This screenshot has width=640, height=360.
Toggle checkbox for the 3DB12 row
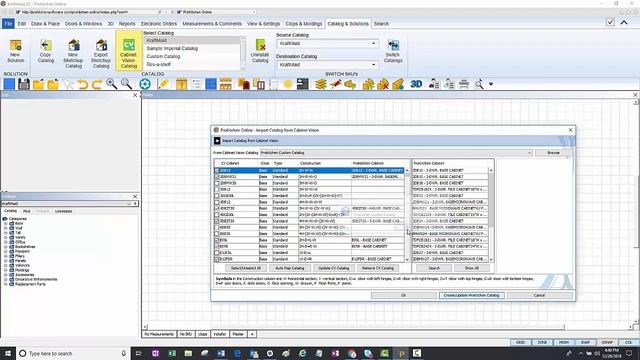tap(217, 189)
